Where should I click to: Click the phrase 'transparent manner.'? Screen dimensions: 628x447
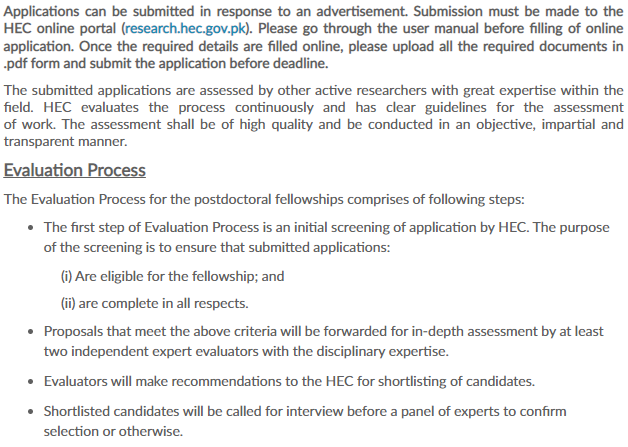point(65,141)
